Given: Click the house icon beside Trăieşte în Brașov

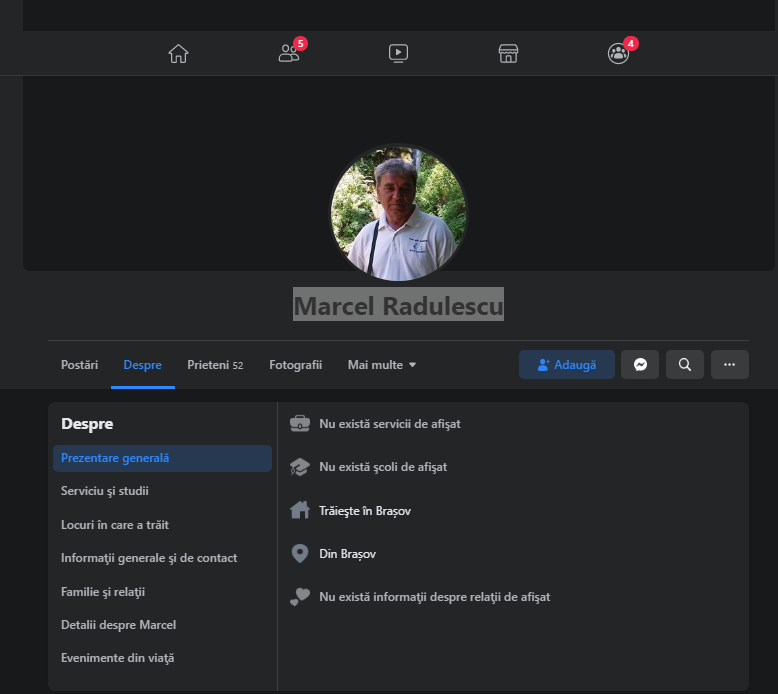Looking at the screenshot, I should point(300,510).
